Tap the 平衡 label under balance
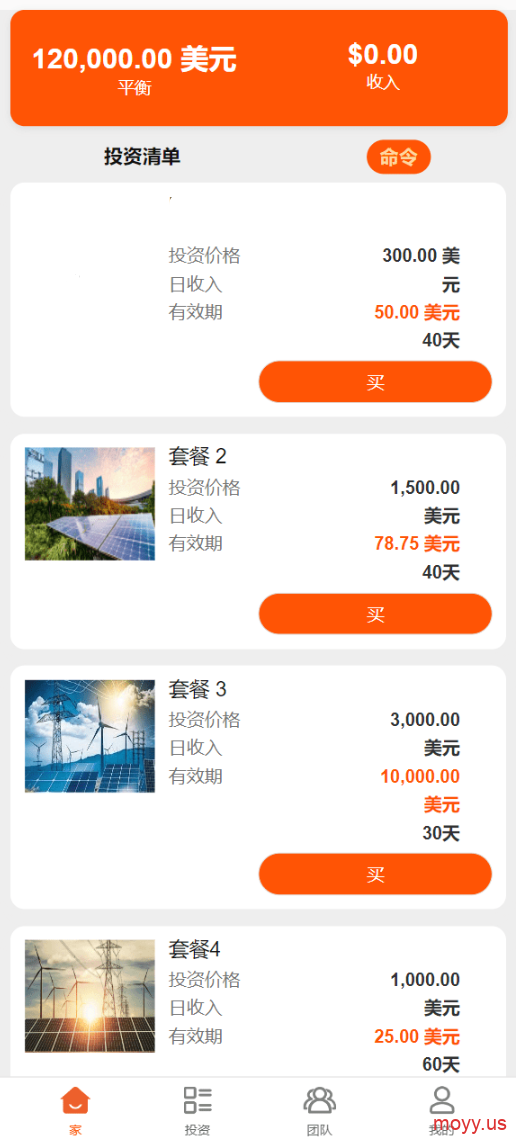 (134, 88)
